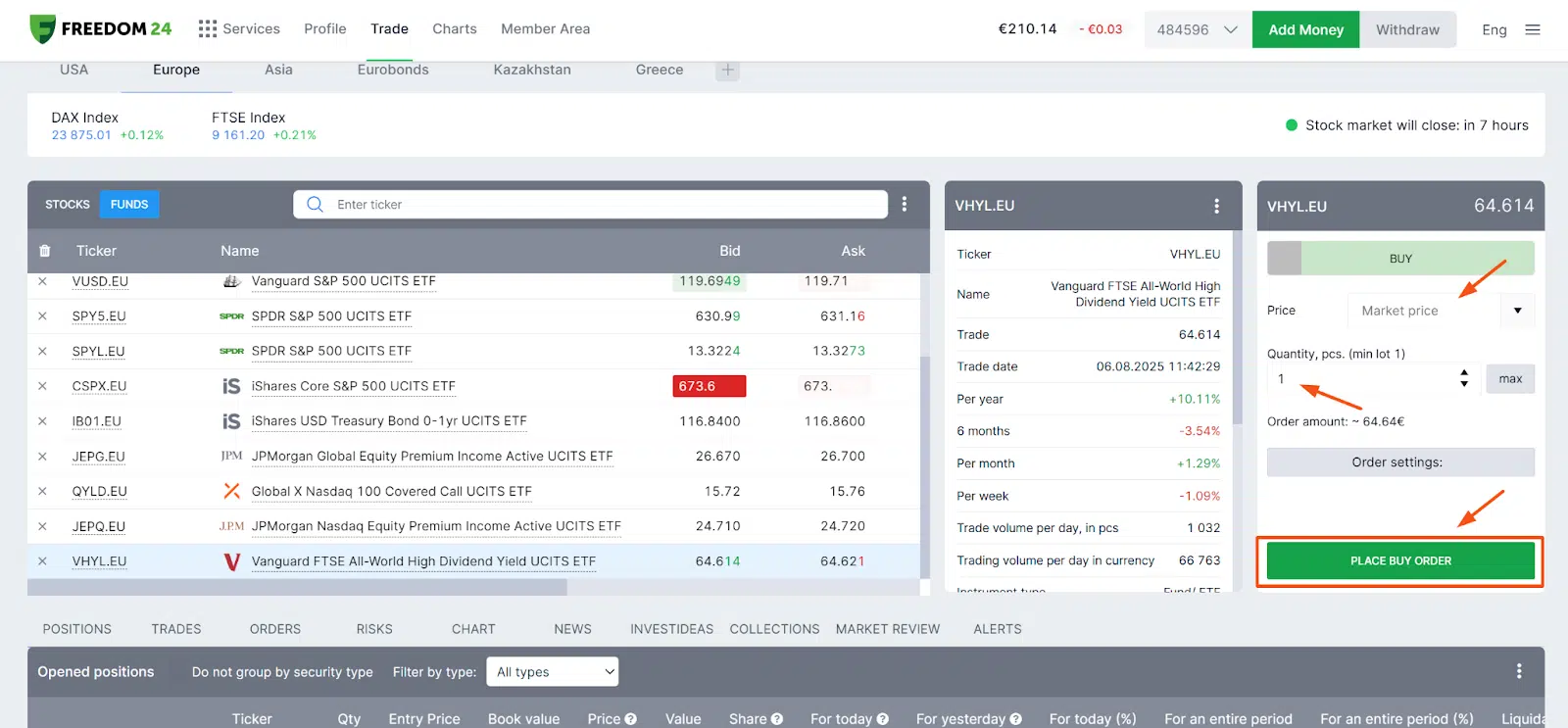The image size is (1568, 728).
Task: Toggle the sell side of the BUY switch
Action: pos(1285,259)
